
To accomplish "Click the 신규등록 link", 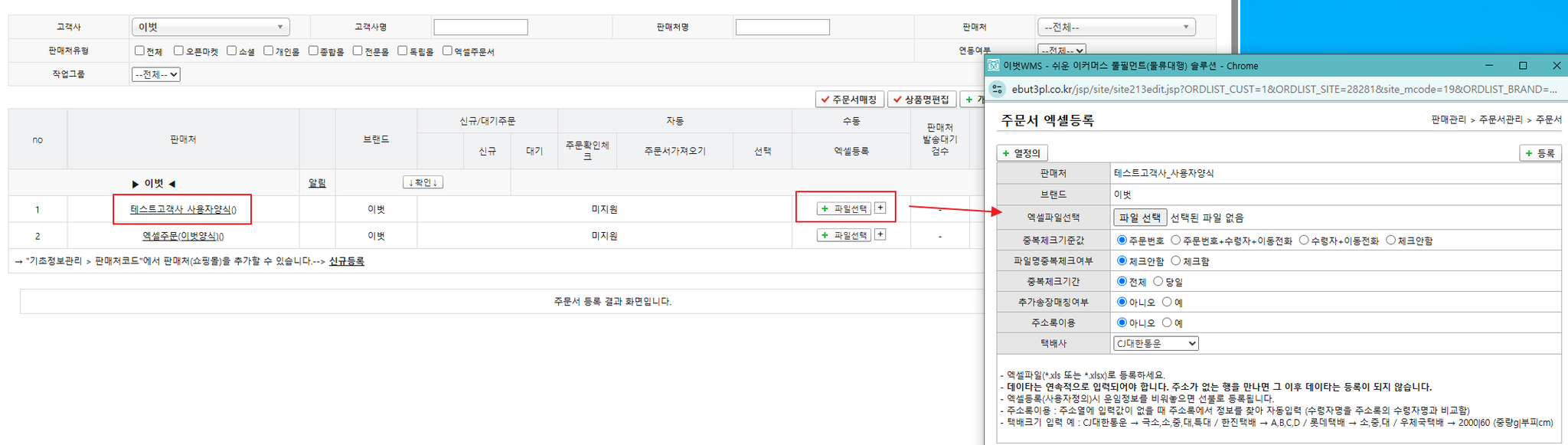I will (x=347, y=261).
